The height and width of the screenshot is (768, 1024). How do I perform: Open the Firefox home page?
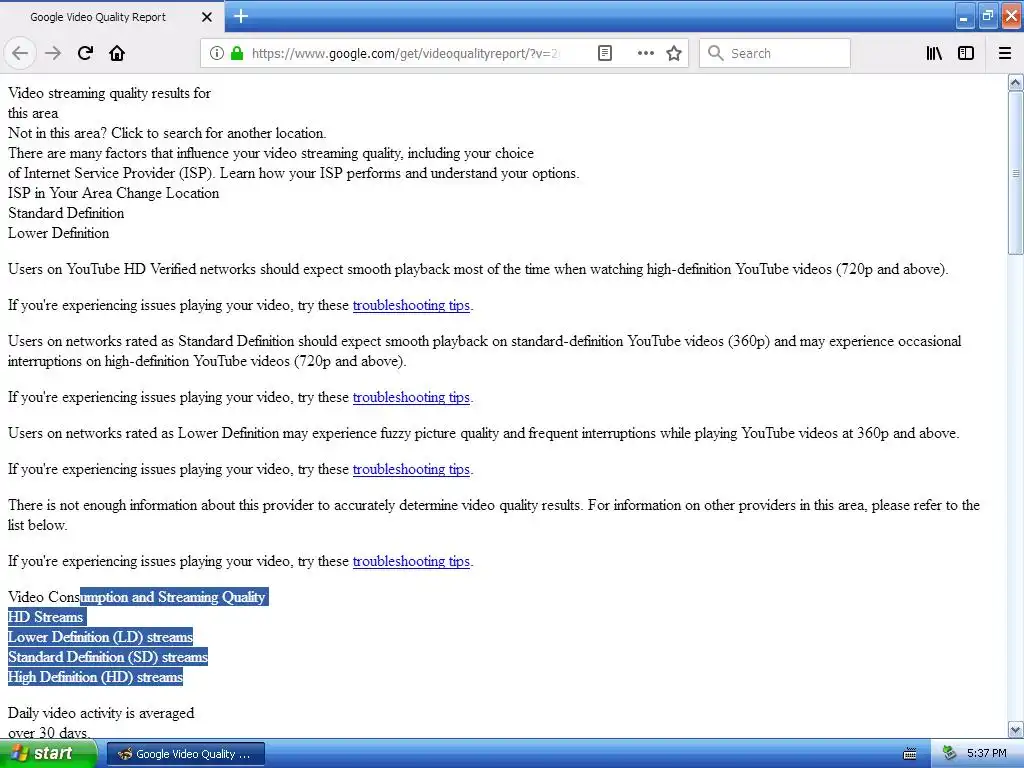coord(117,53)
